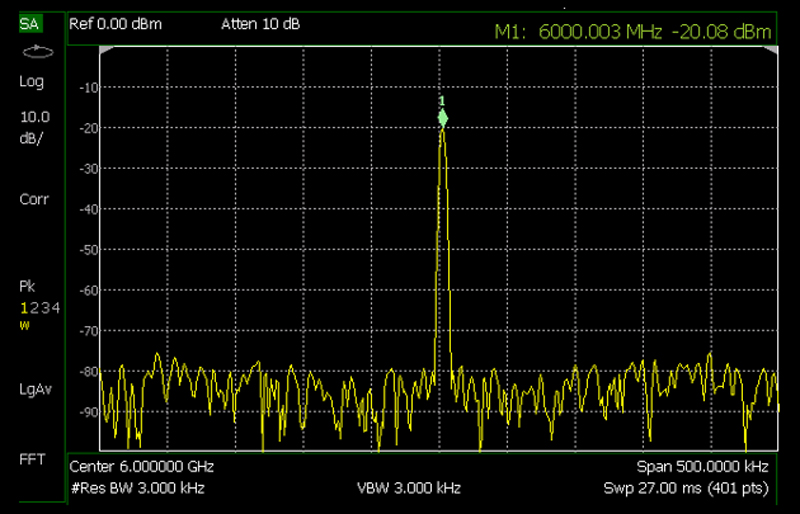Click the LgAv averaging type label
The width and height of the screenshot is (800, 514).
pyautogui.click(x=36, y=389)
